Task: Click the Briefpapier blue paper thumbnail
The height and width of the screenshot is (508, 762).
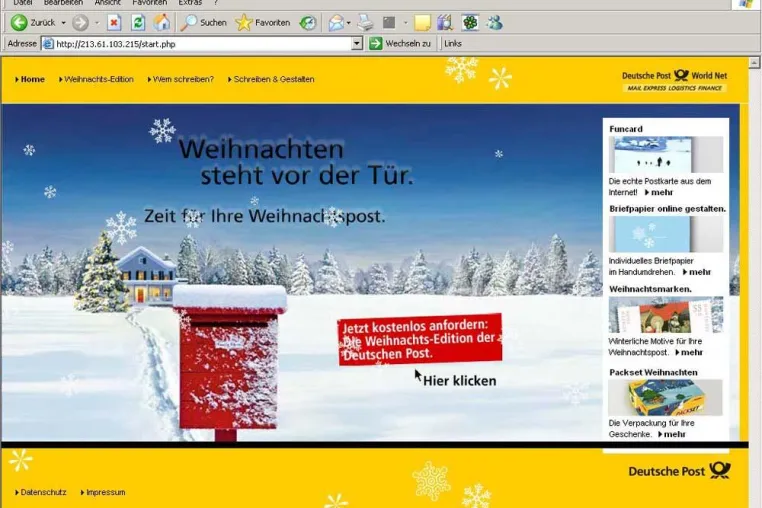Action: click(x=665, y=234)
